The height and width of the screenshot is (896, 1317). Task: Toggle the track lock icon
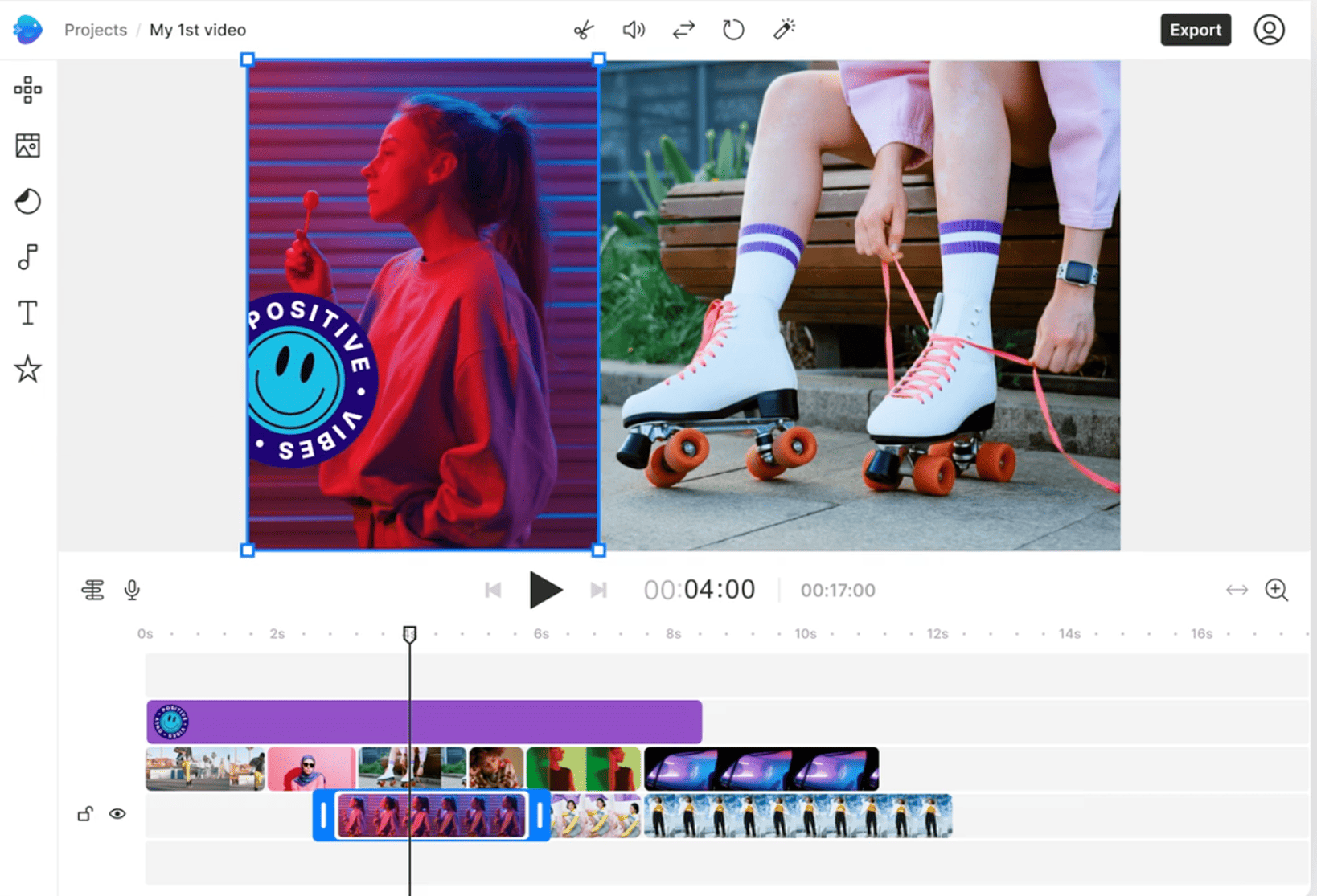[85, 814]
